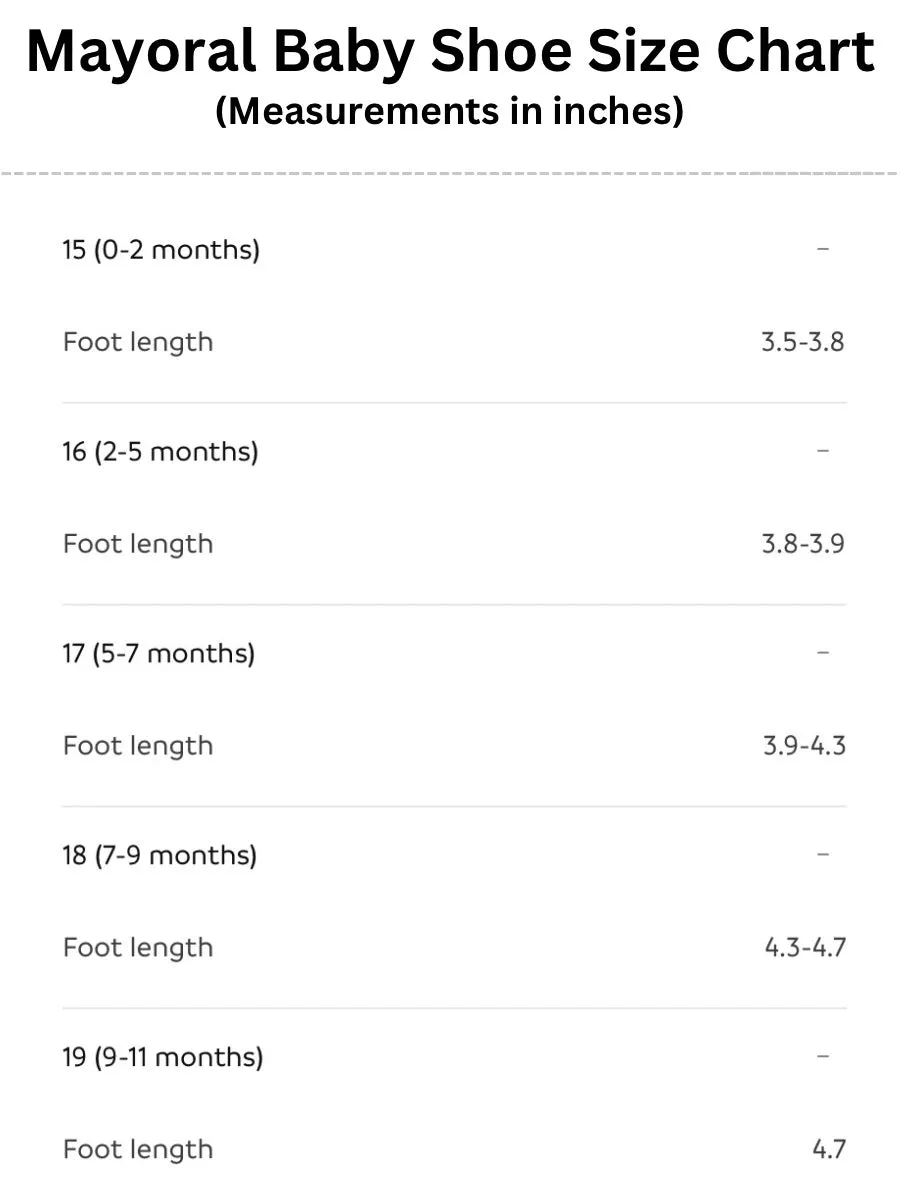Click the dash beside 19 (9-11 months)

(x=823, y=1057)
